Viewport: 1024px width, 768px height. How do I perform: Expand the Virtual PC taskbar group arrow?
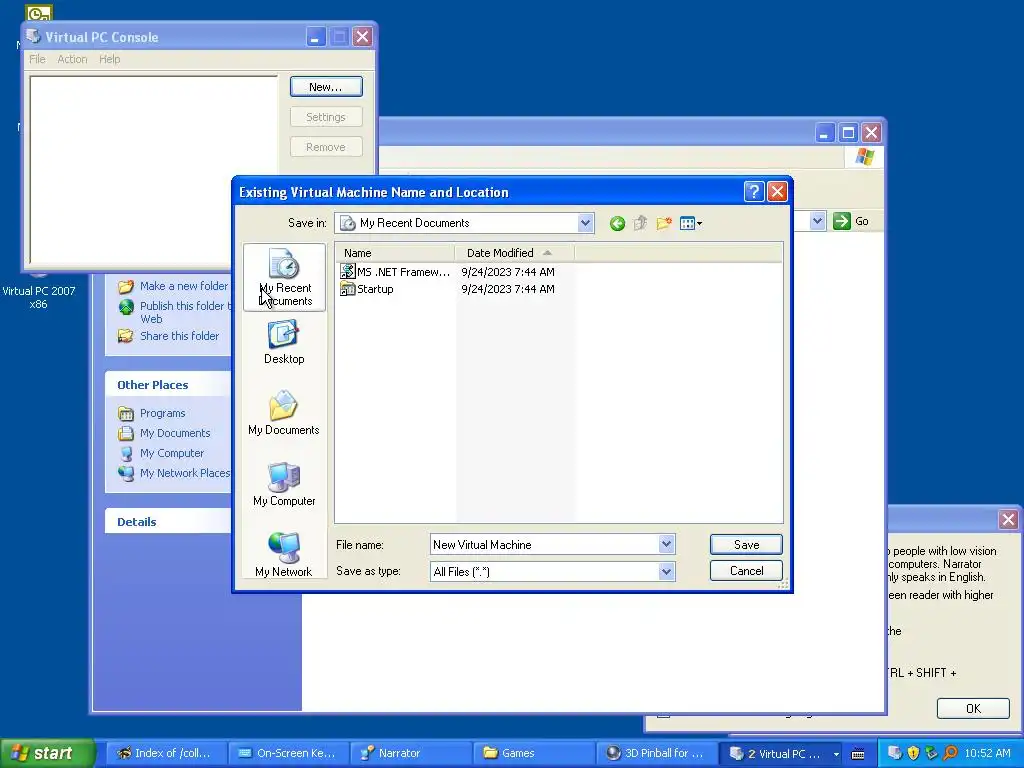pos(836,754)
